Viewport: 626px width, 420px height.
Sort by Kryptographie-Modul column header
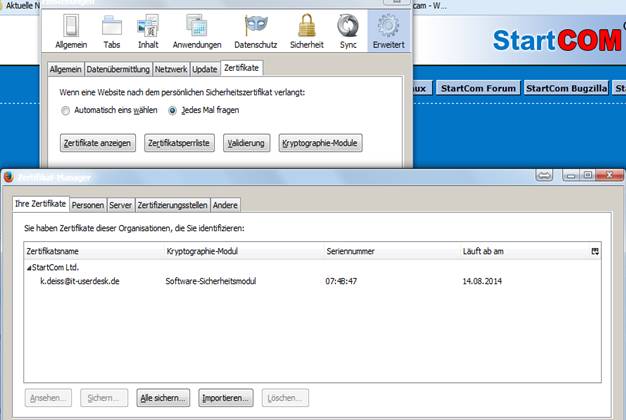244,252
